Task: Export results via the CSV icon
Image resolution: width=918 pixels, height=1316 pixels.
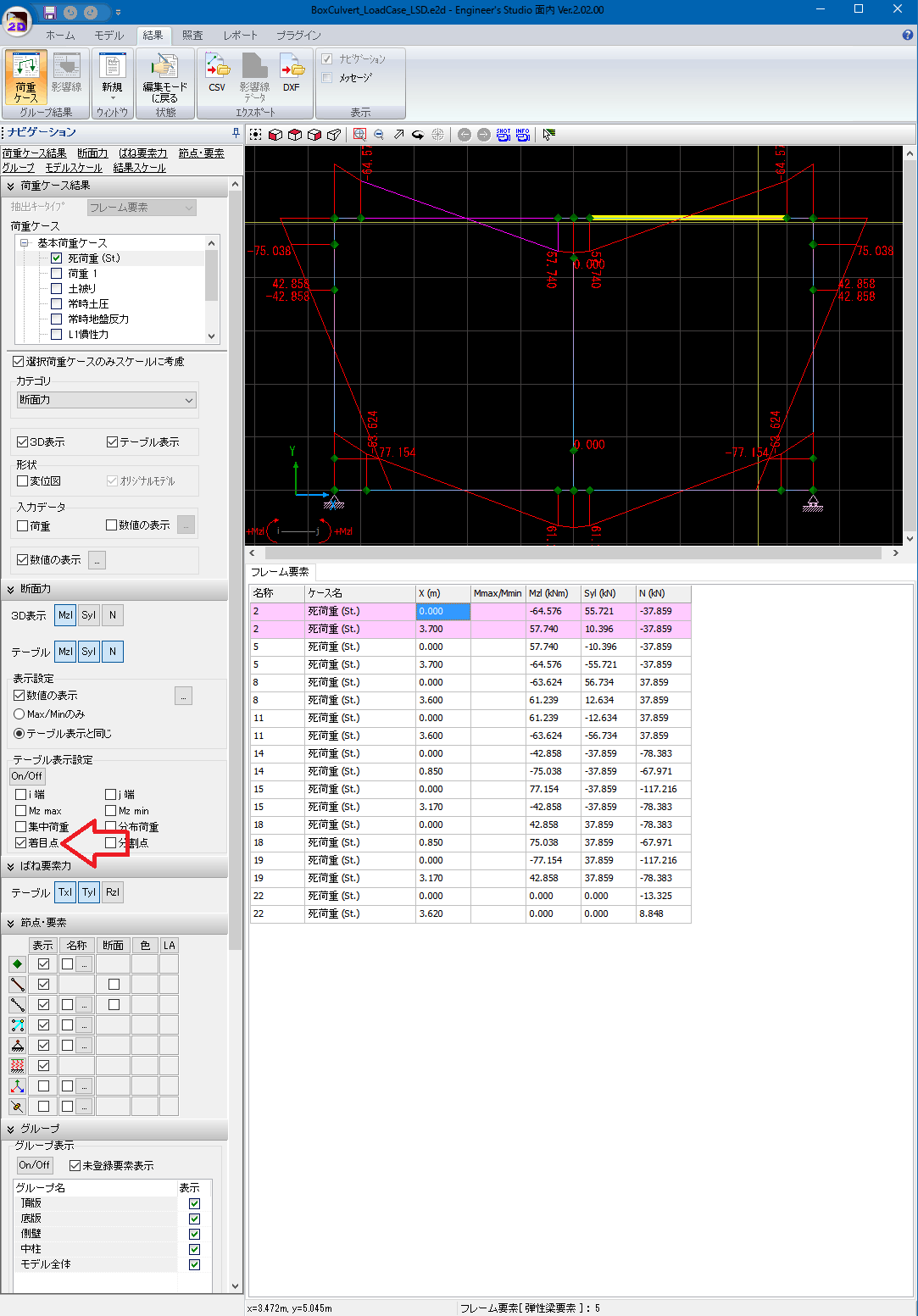Action: (217, 73)
